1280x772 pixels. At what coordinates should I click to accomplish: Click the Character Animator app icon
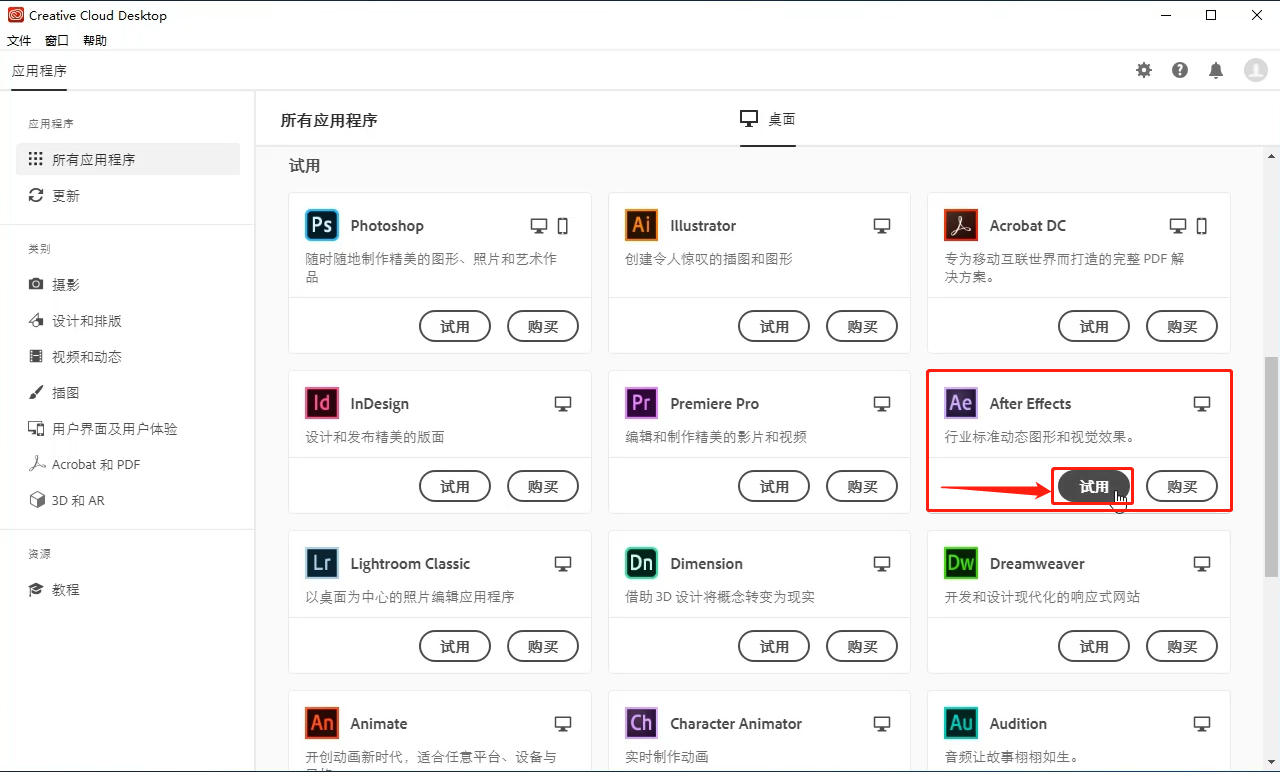[x=641, y=723]
